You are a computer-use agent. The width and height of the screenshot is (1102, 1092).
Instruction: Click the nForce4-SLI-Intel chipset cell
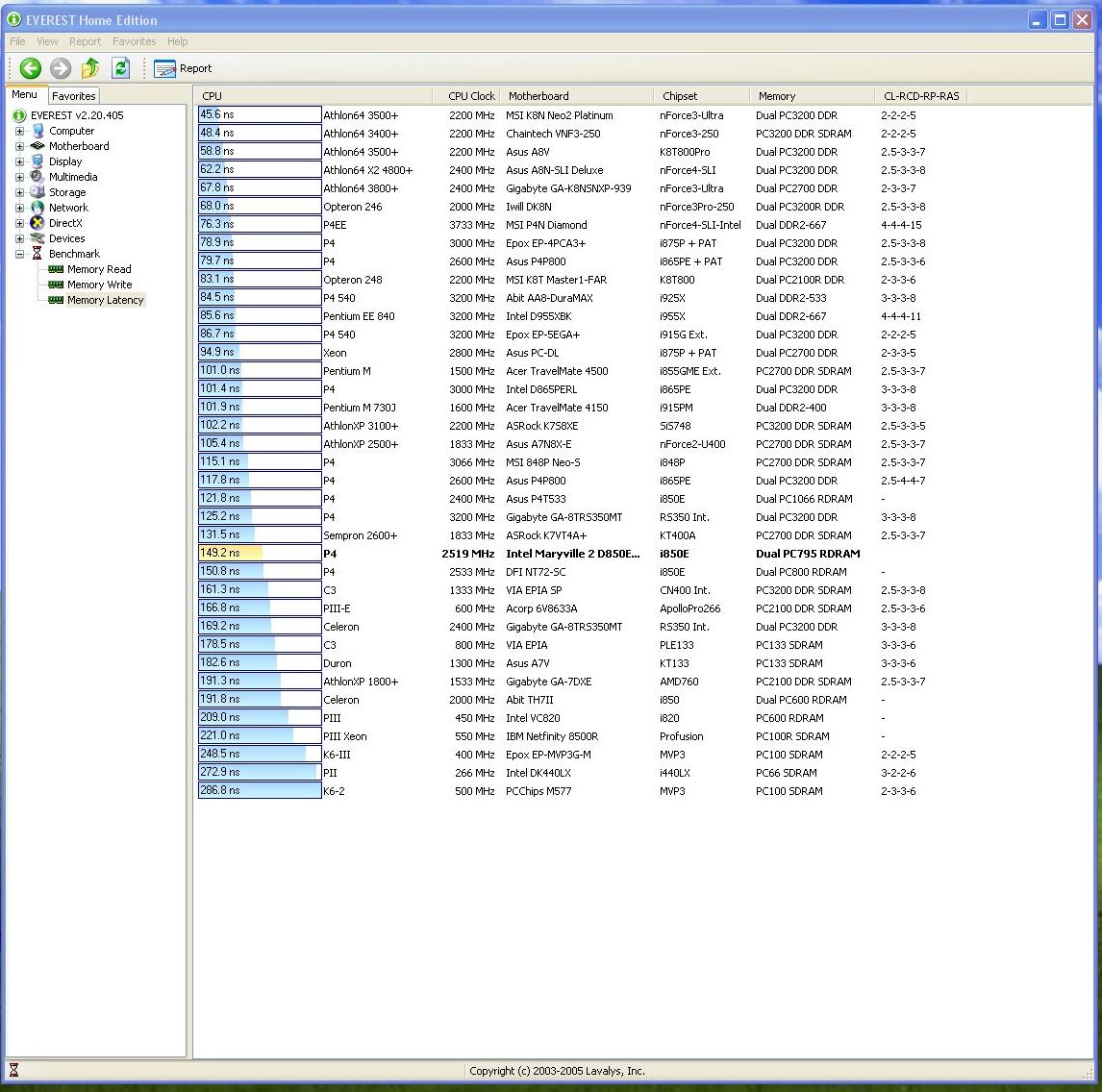coord(700,225)
